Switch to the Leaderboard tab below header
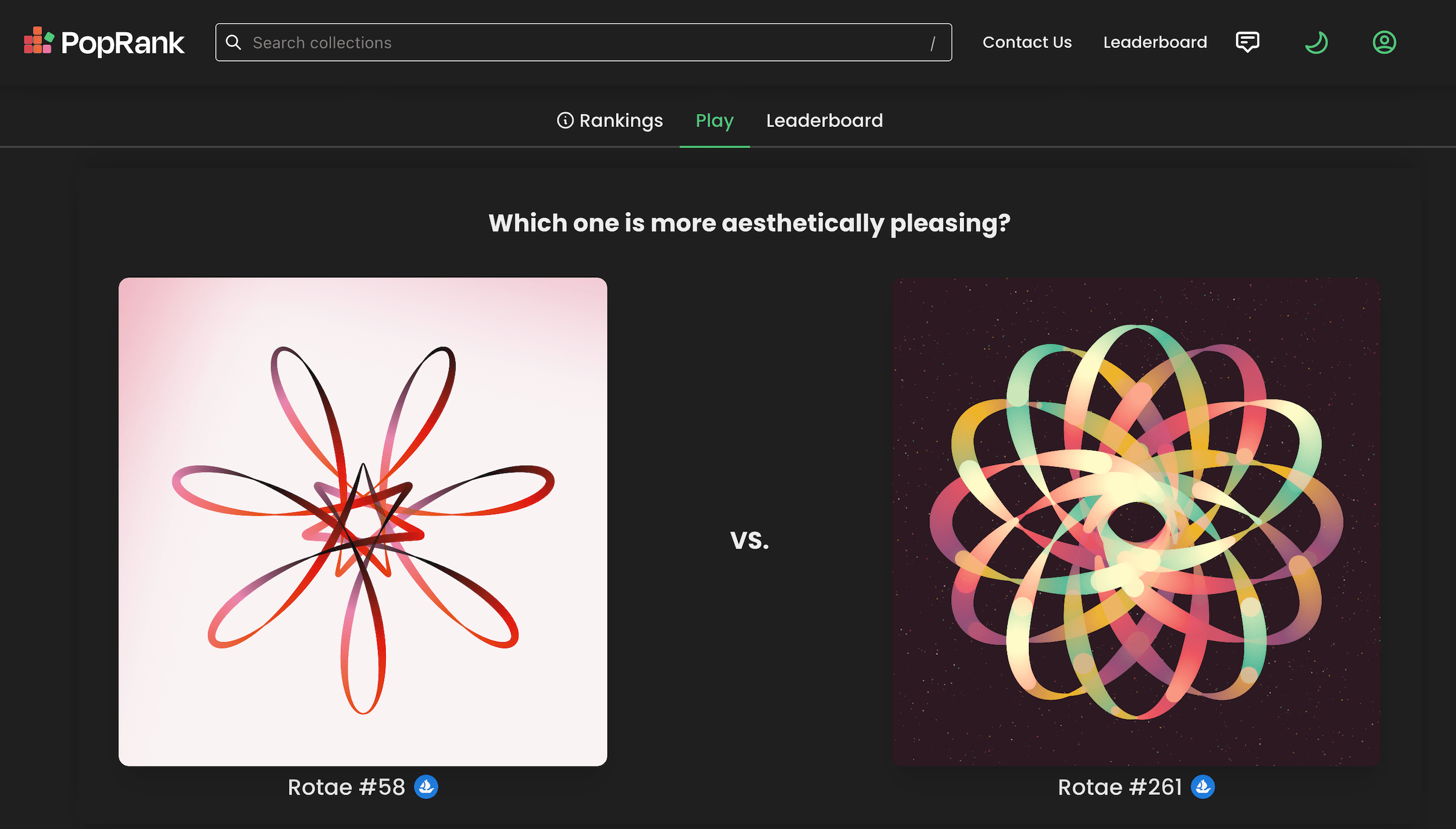This screenshot has height=829, width=1456. [x=824, y=121]
